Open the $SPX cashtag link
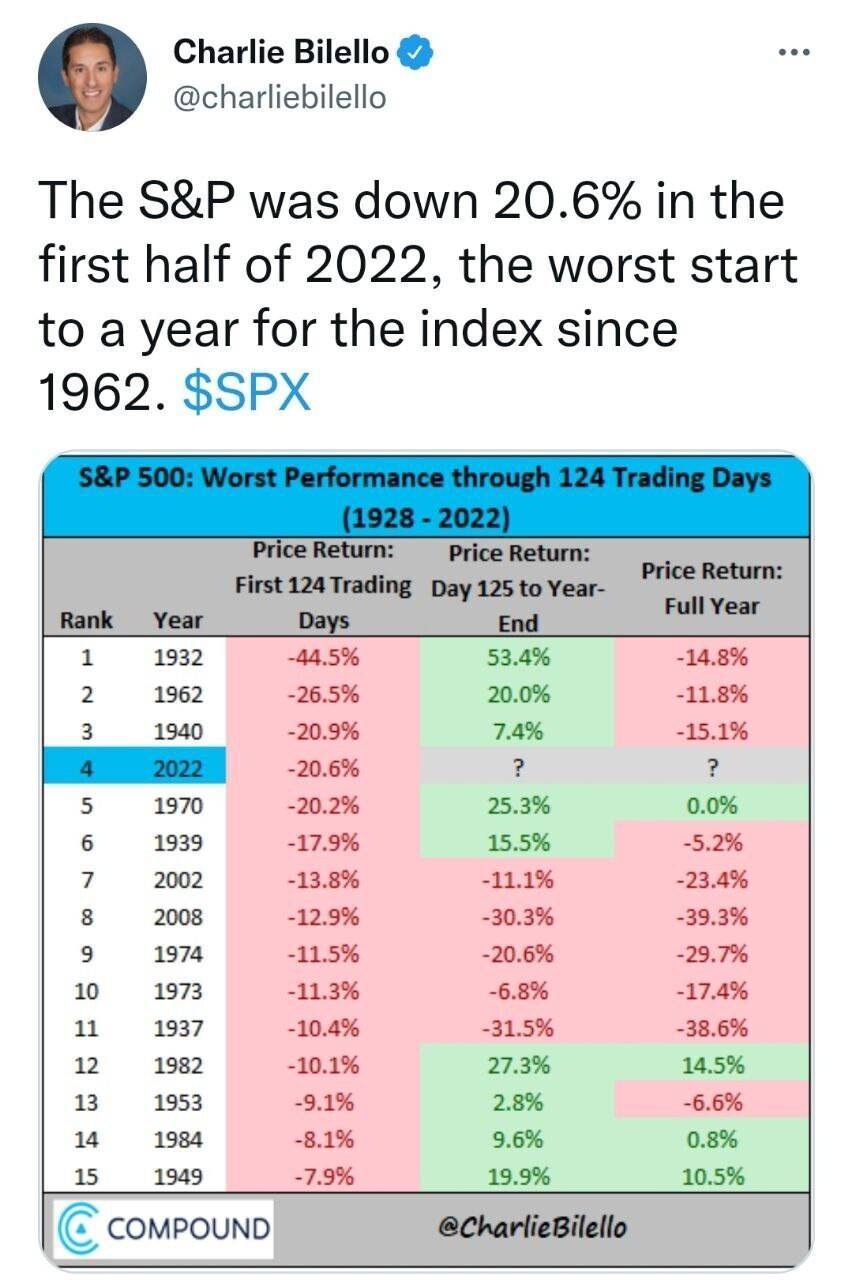Viewport: 853px width, 1280px height. tap(248, 394)
